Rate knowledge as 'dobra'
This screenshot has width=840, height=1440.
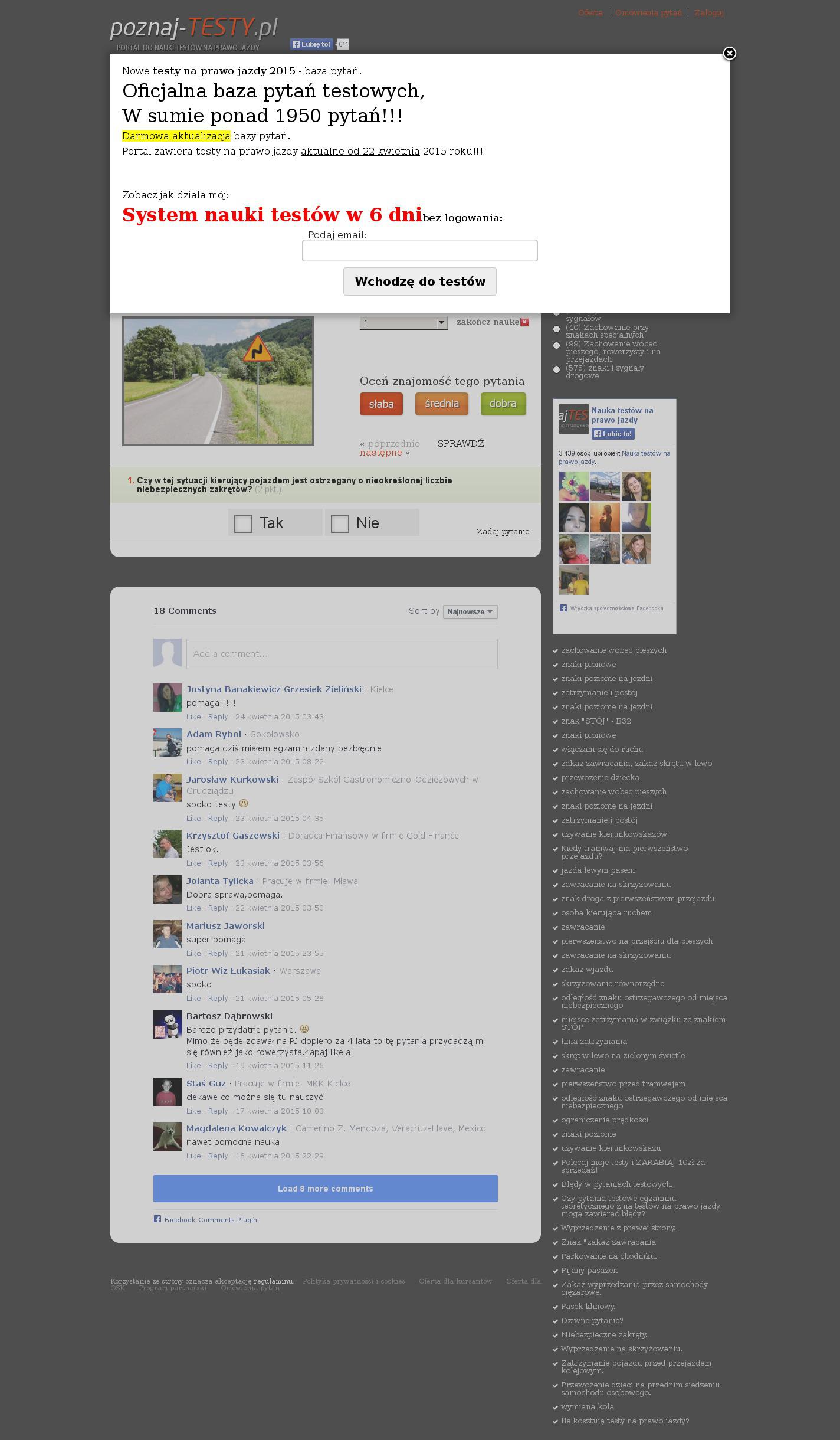tap(503, 404)
